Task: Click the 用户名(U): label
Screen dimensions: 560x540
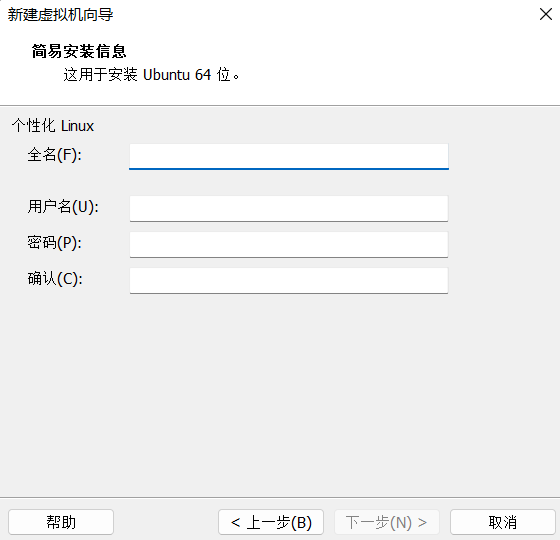Action: [63, 207]
